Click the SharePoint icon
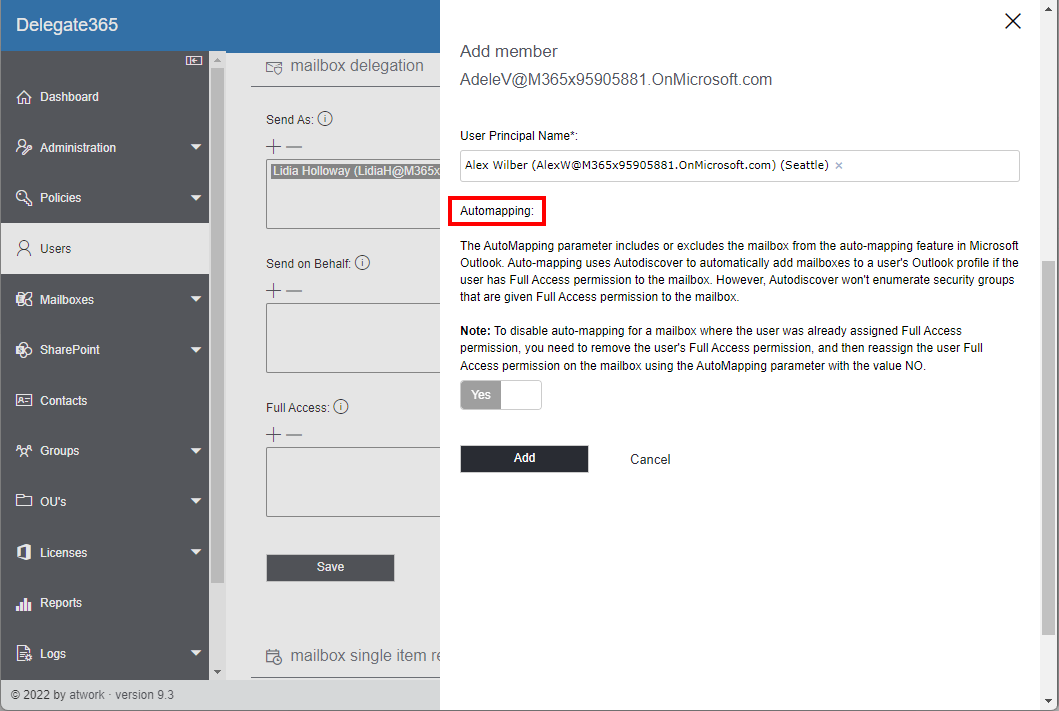The width and height of the screenshot is (1059, 711). pyautogui.click(x=24, y=350)
